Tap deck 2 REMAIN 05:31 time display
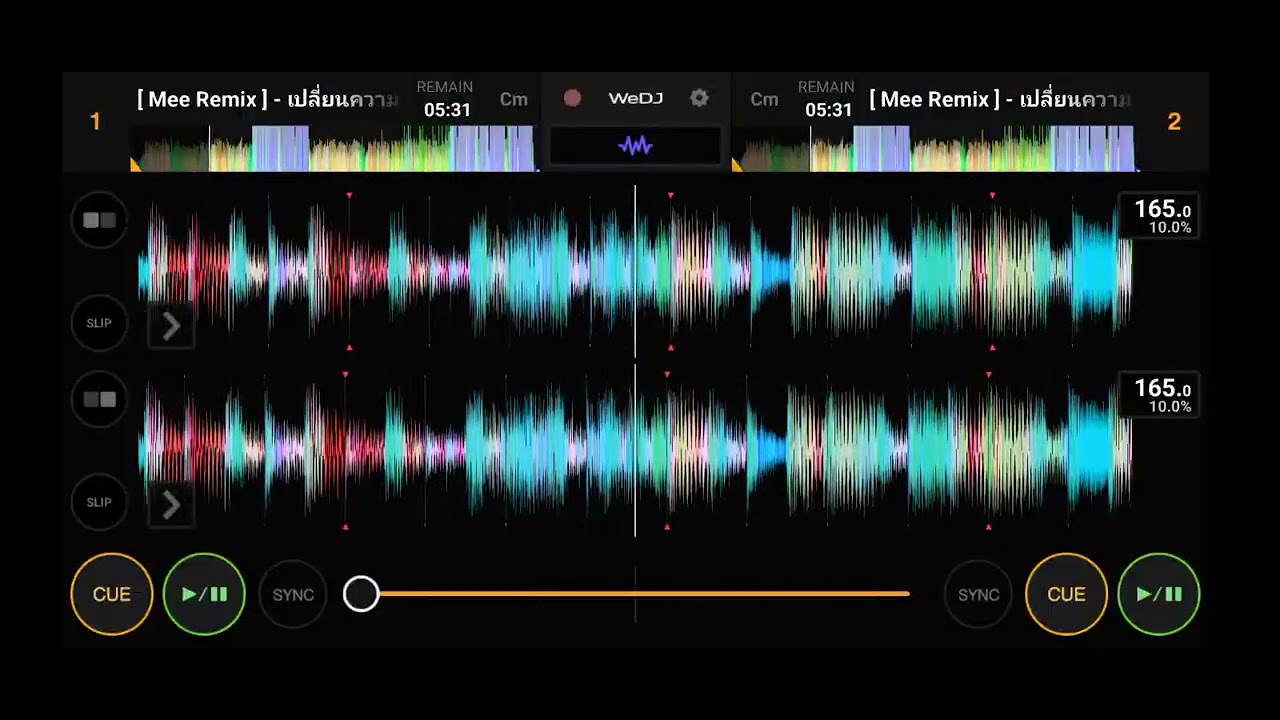The image size is (1280, 720). tap(827, 99)
